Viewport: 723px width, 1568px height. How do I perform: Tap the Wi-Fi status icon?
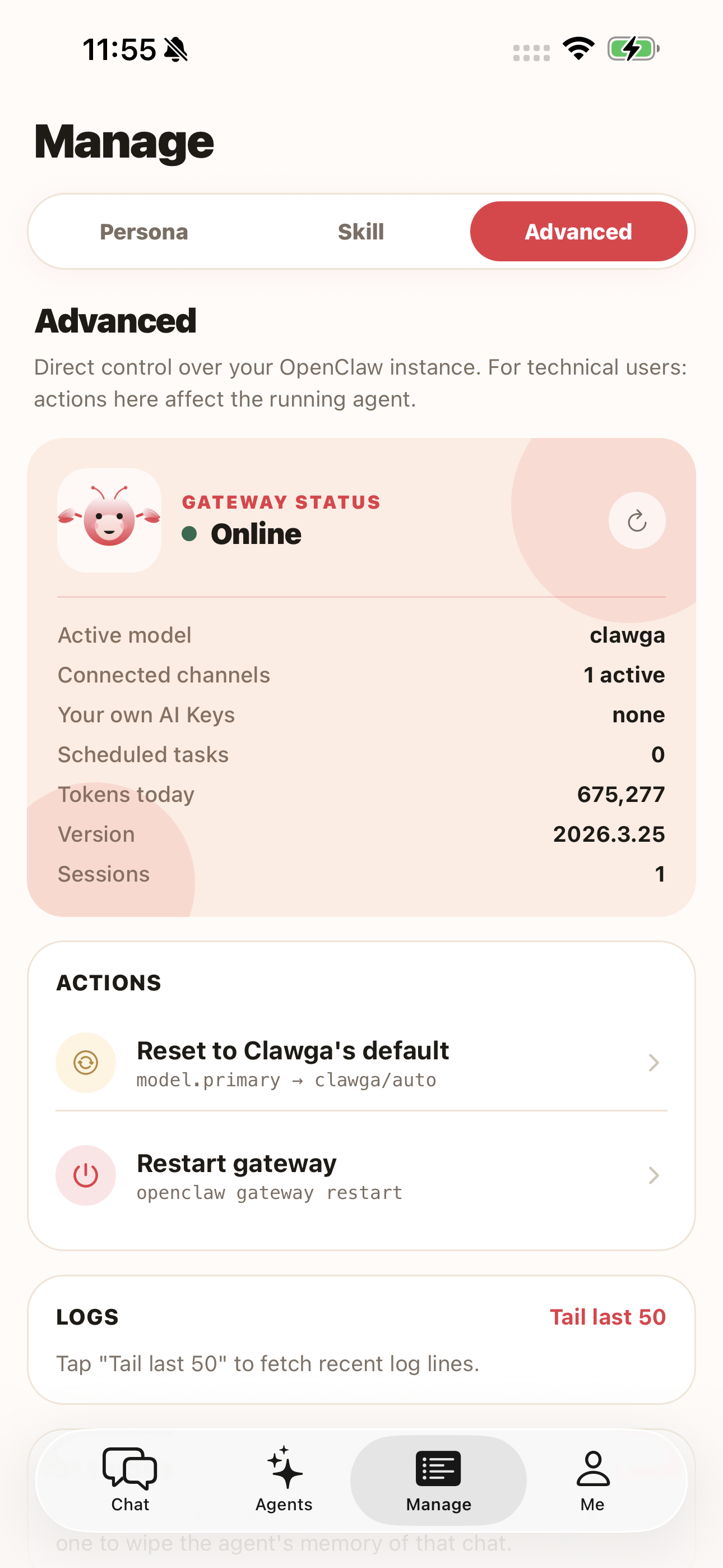(578, 49)
